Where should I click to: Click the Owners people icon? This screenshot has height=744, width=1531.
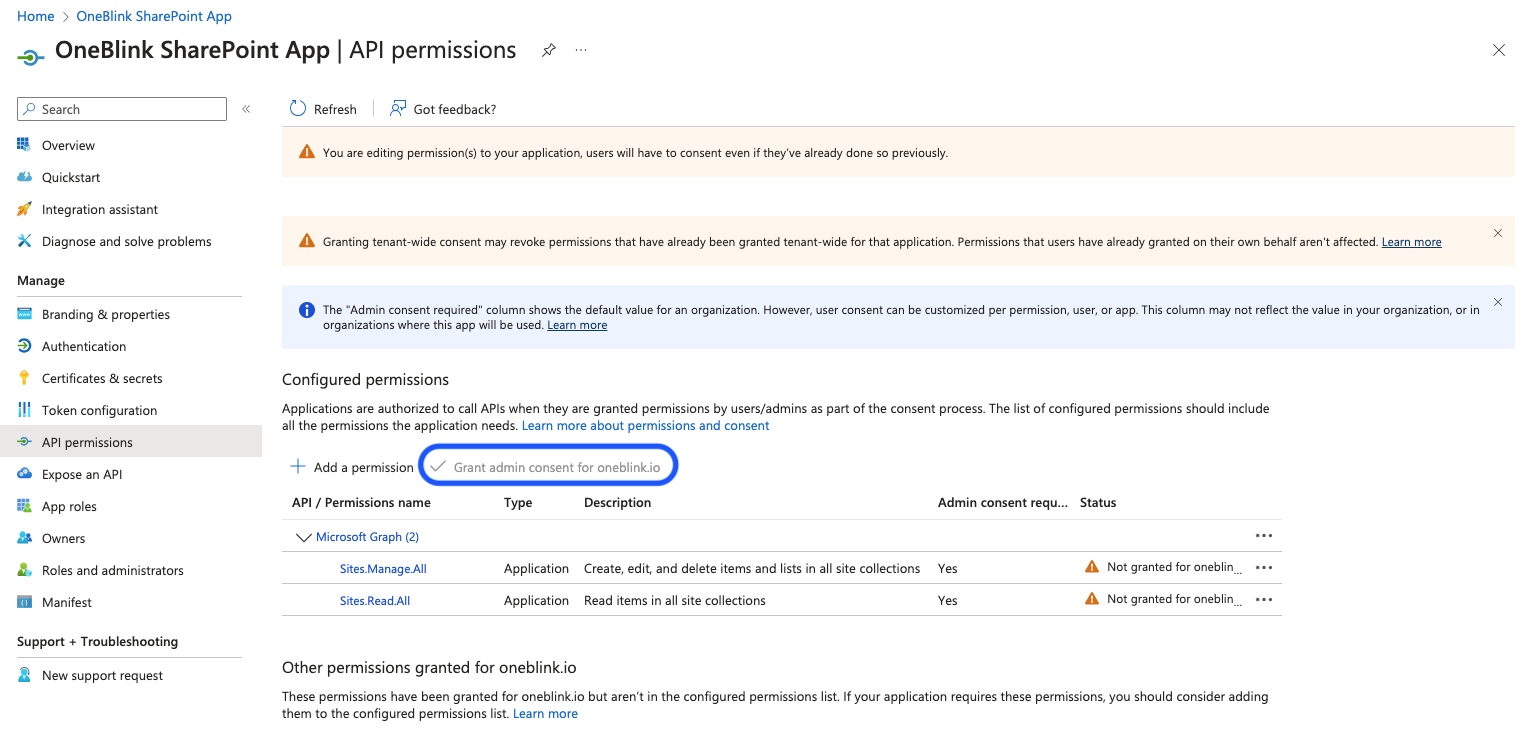pos(24,538)
